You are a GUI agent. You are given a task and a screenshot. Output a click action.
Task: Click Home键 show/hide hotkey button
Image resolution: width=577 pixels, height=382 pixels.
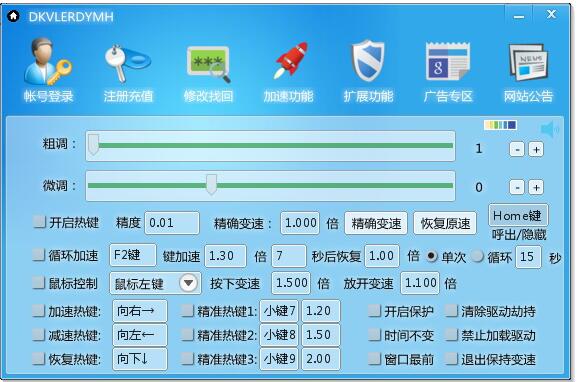(518, 215)
